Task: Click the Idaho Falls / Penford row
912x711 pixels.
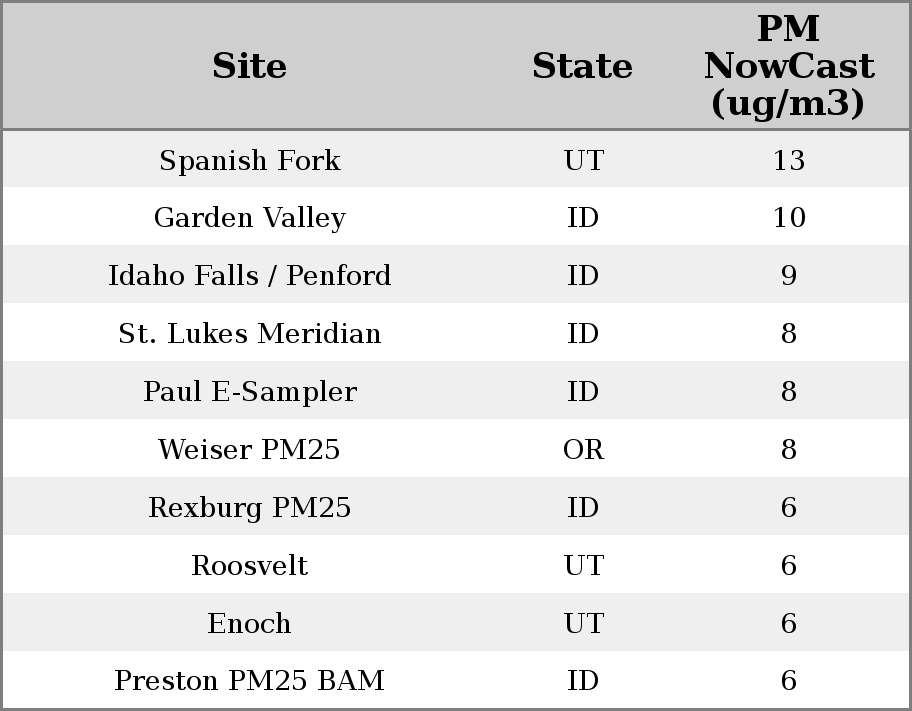Action: click(x=249, y=276)
